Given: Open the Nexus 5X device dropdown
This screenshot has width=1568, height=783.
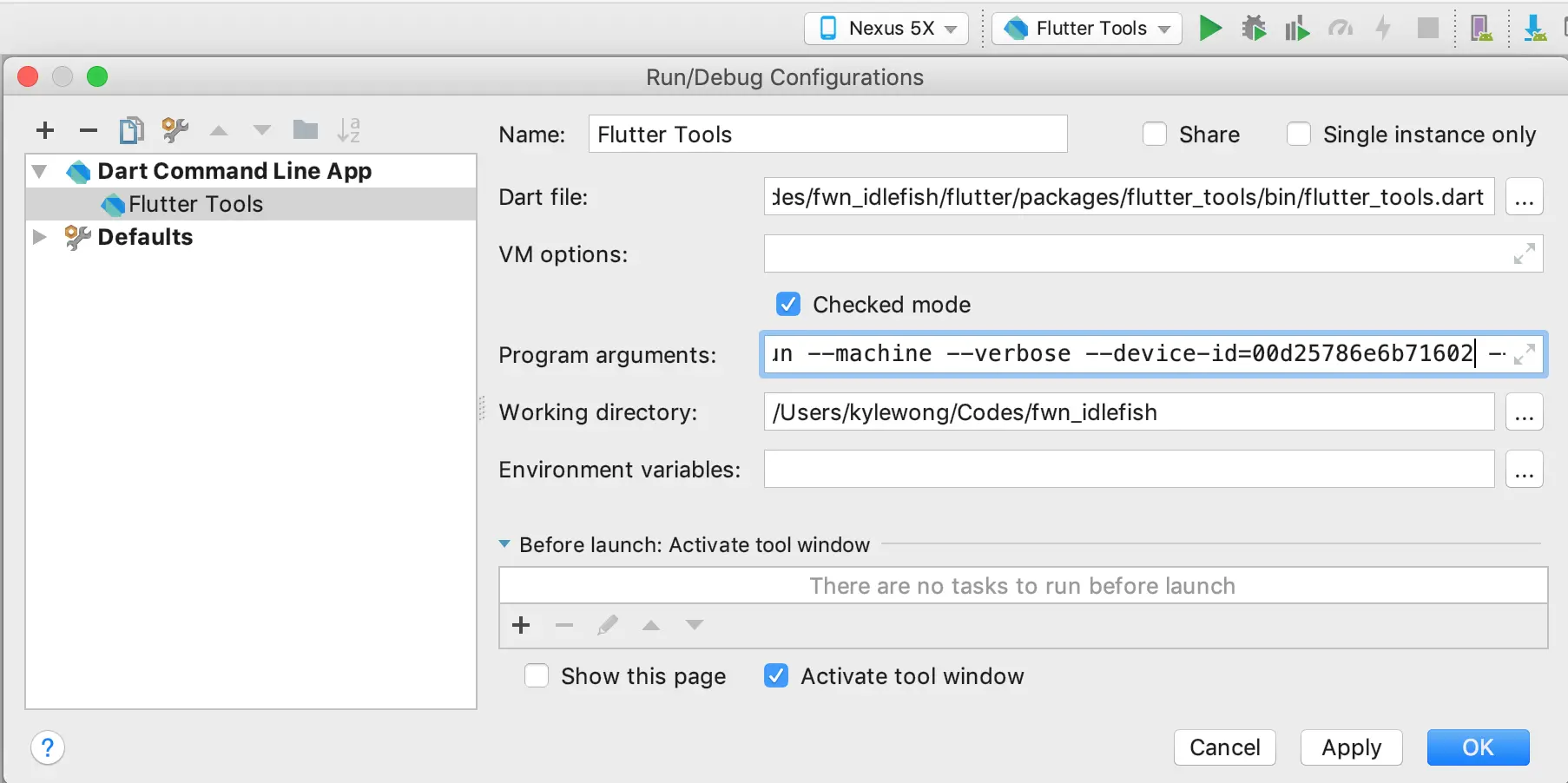Looking at the screenshot, I should point(886,28).
